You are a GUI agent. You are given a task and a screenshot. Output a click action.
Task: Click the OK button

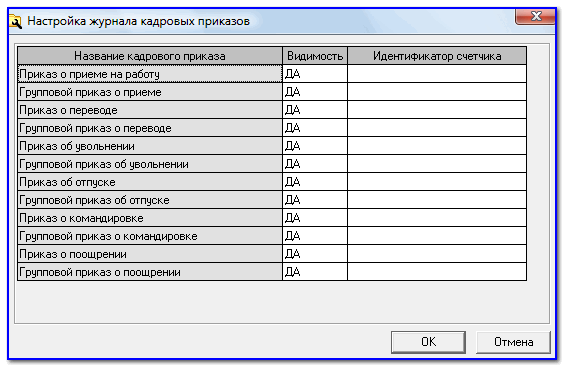pos(428,342)
